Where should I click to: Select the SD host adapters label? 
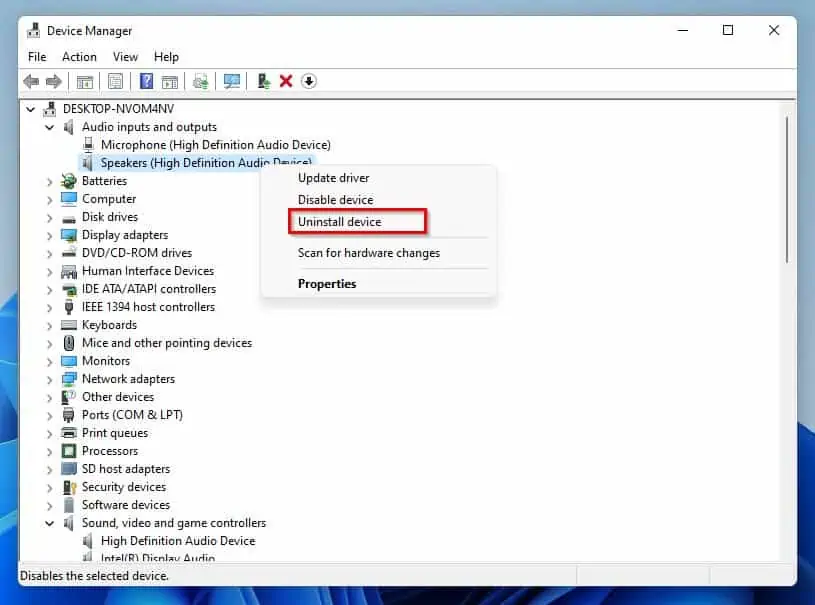coord(126,469)
